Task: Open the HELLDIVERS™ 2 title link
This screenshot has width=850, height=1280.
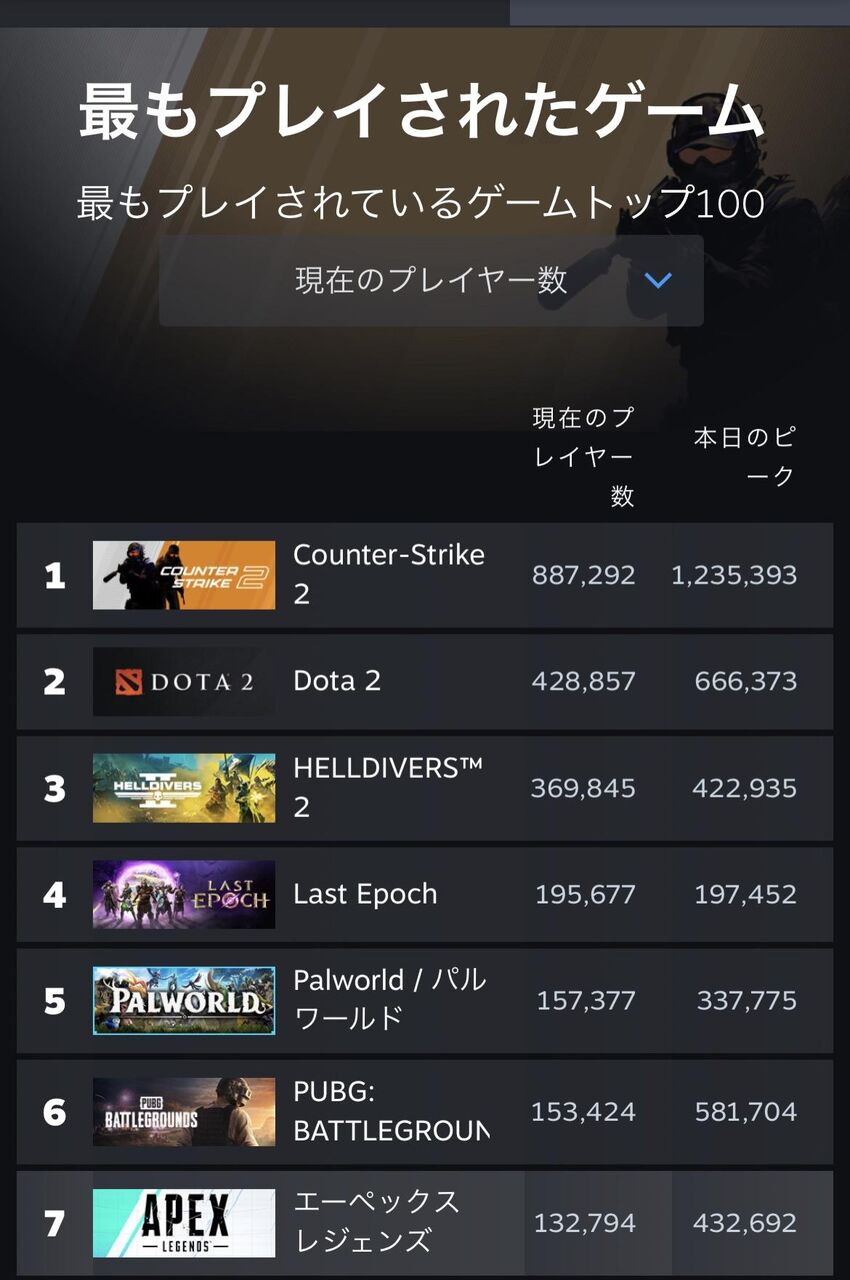Action: tap(387, 787)
